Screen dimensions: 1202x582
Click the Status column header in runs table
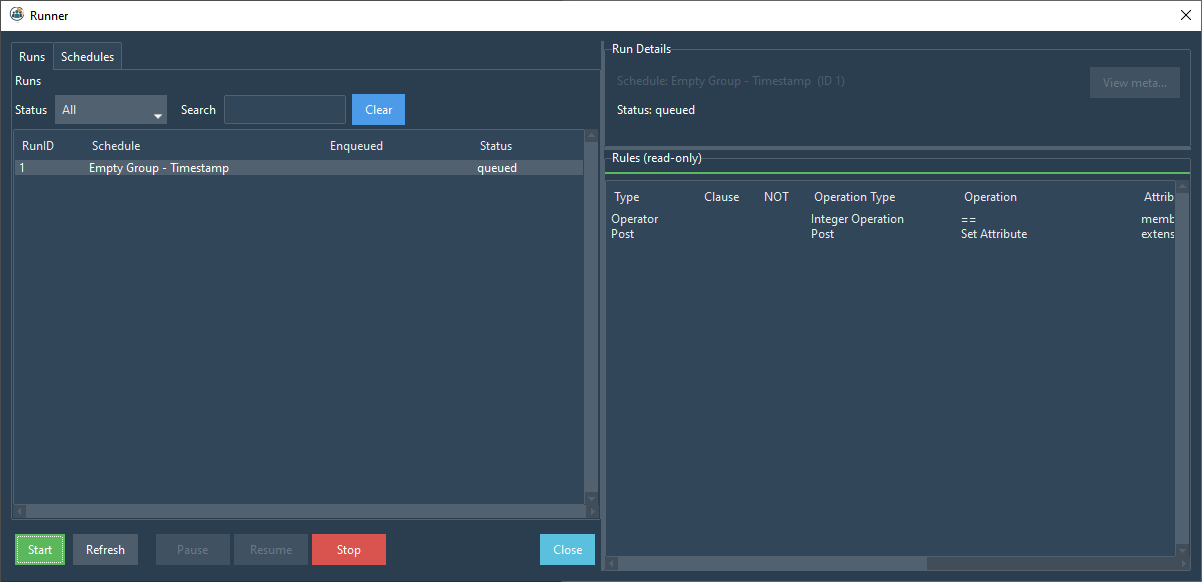point(496,146)
